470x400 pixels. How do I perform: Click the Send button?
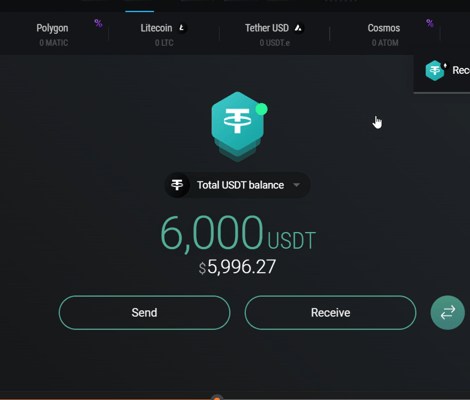tap(144, 313)
